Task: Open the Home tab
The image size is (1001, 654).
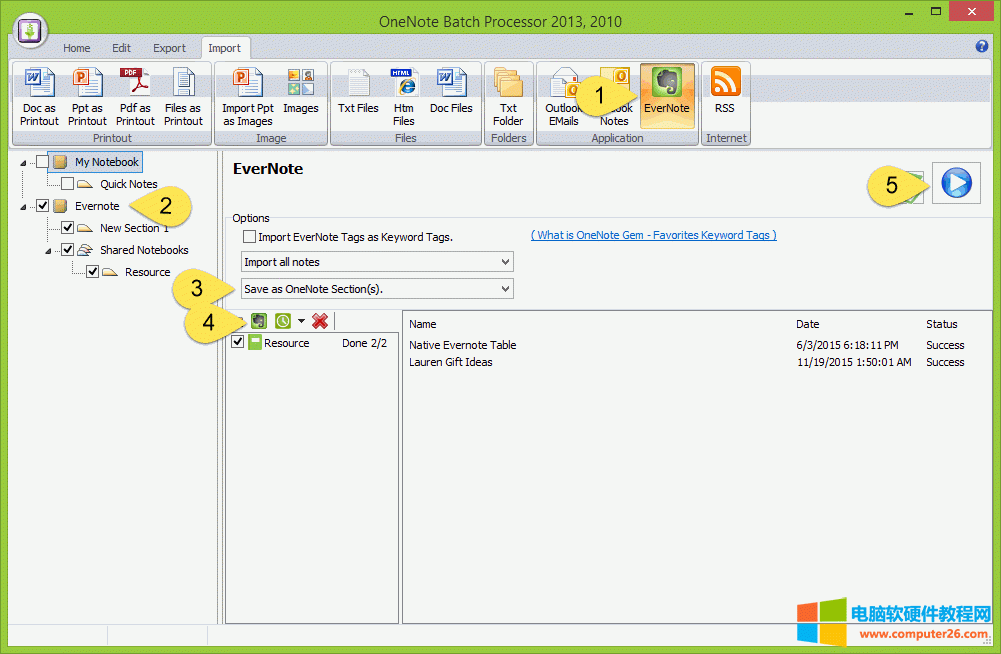Action: click(77, 47)
